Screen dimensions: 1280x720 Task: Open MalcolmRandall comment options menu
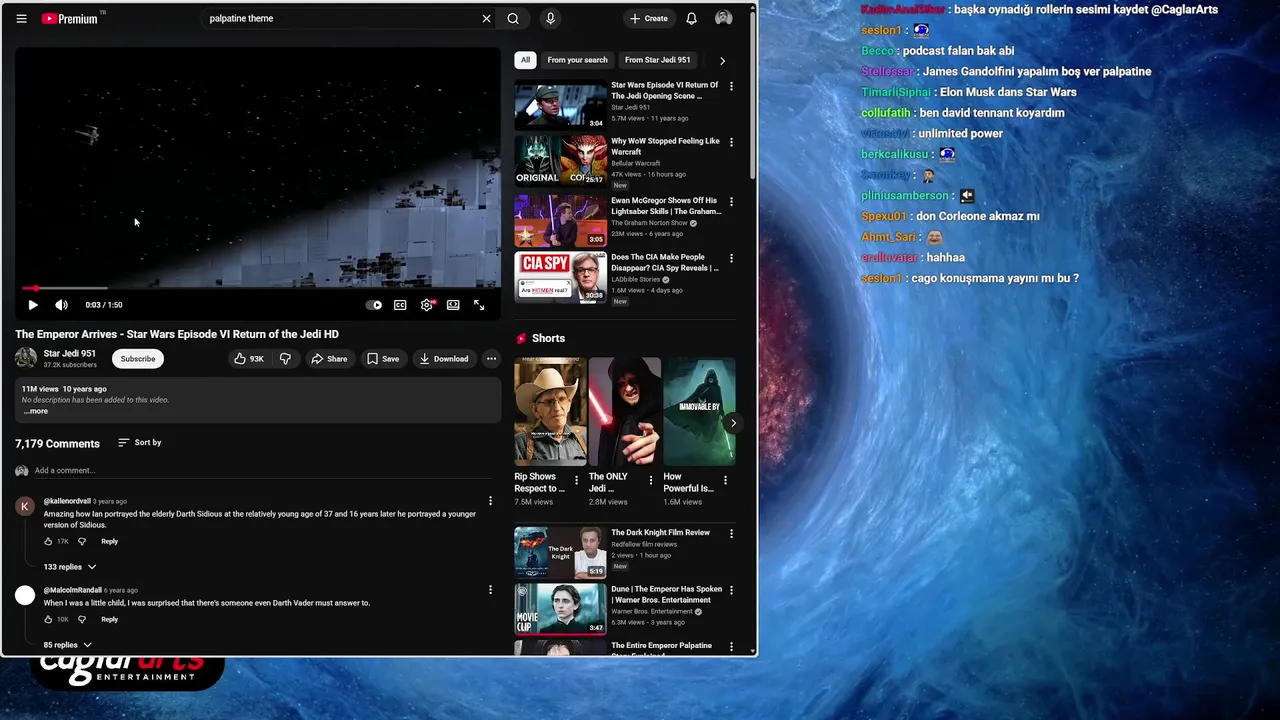coord(490,590)
